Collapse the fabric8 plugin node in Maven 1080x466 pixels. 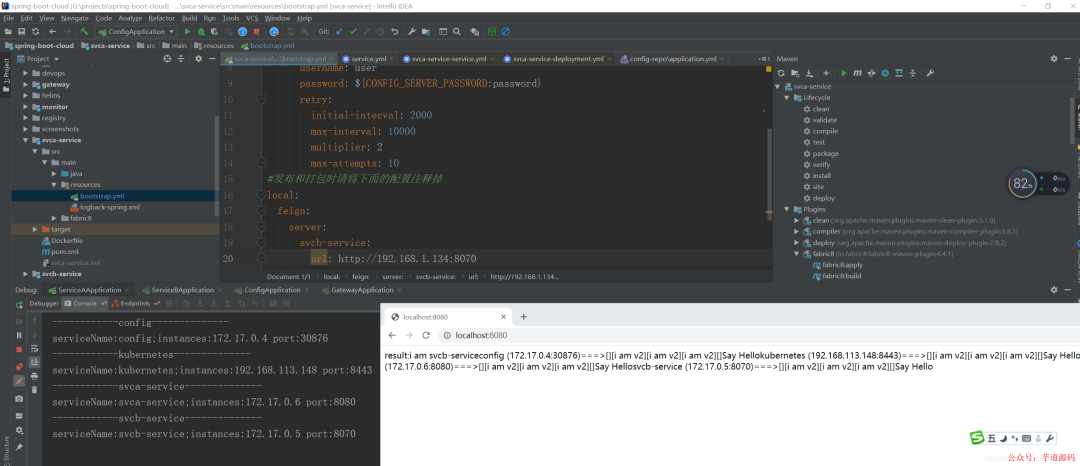[797, 254]
